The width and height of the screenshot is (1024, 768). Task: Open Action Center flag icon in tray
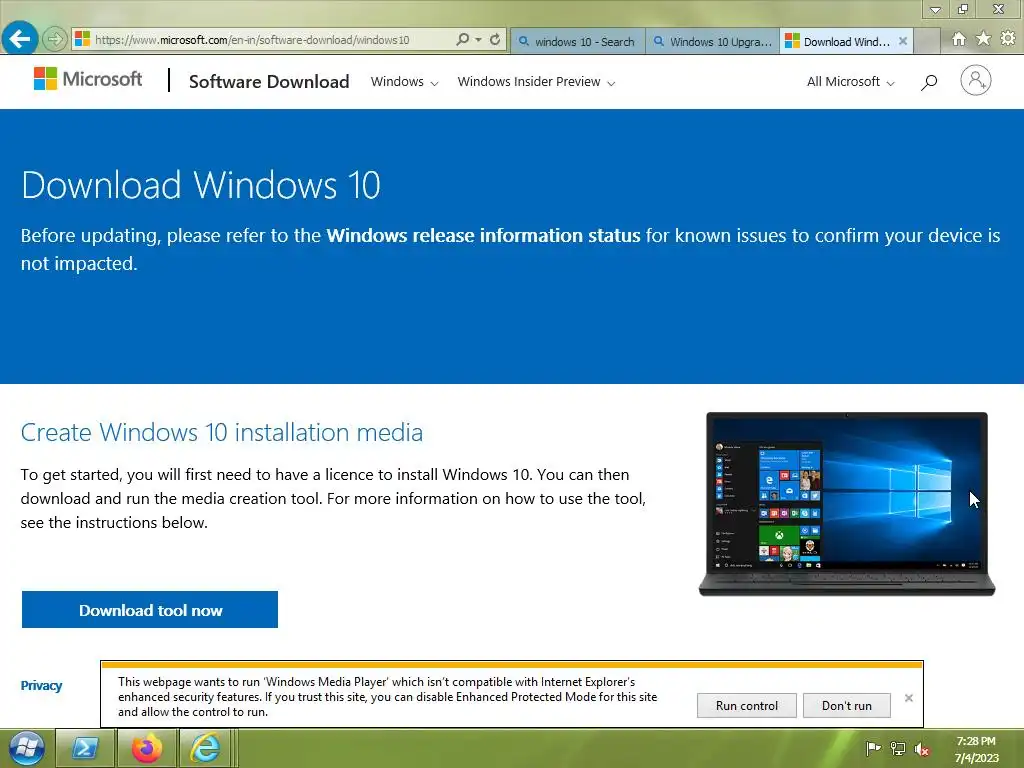click(873, 748)
